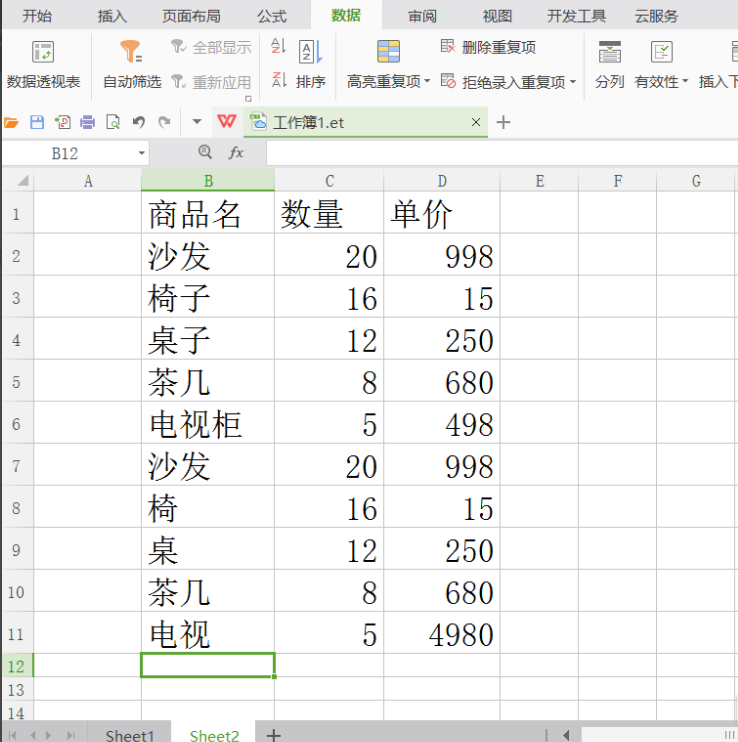Switch to the 开始 ribbon tab
The height and width of the screenshot is (742, 738).
[37, 16]
